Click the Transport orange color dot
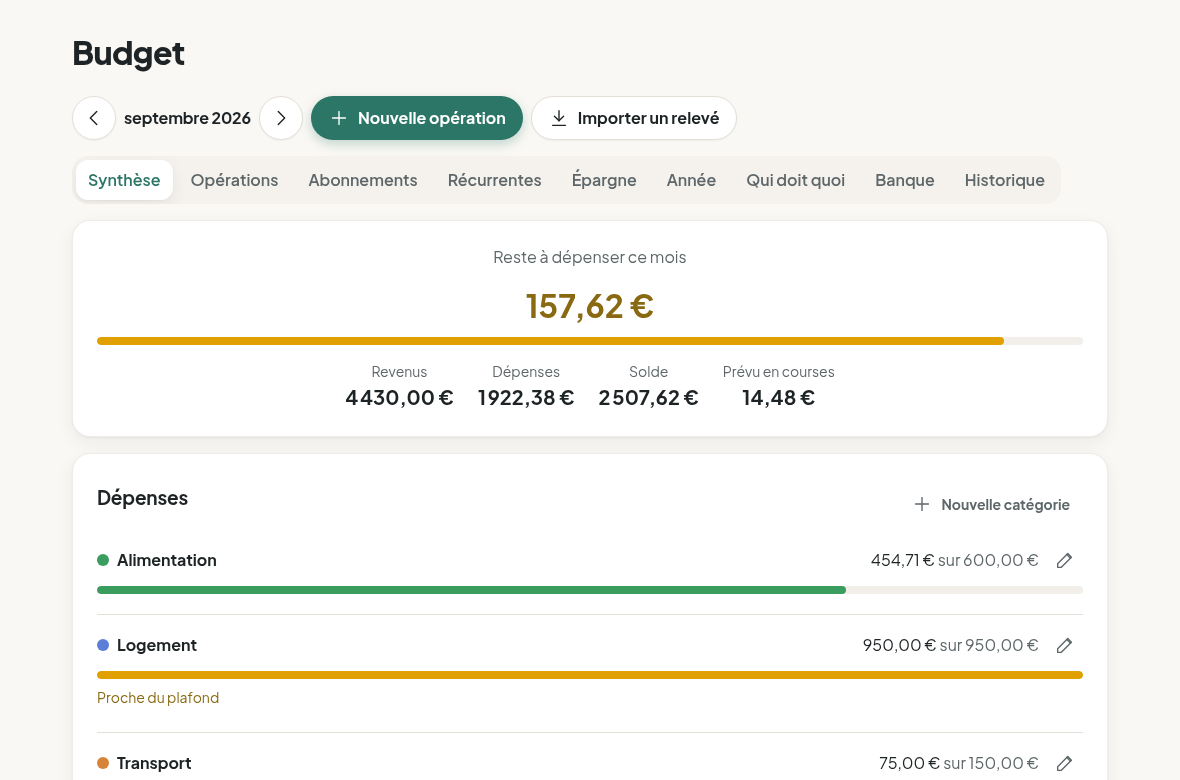This screenshot has height=780, width=1180. (103, 763)
